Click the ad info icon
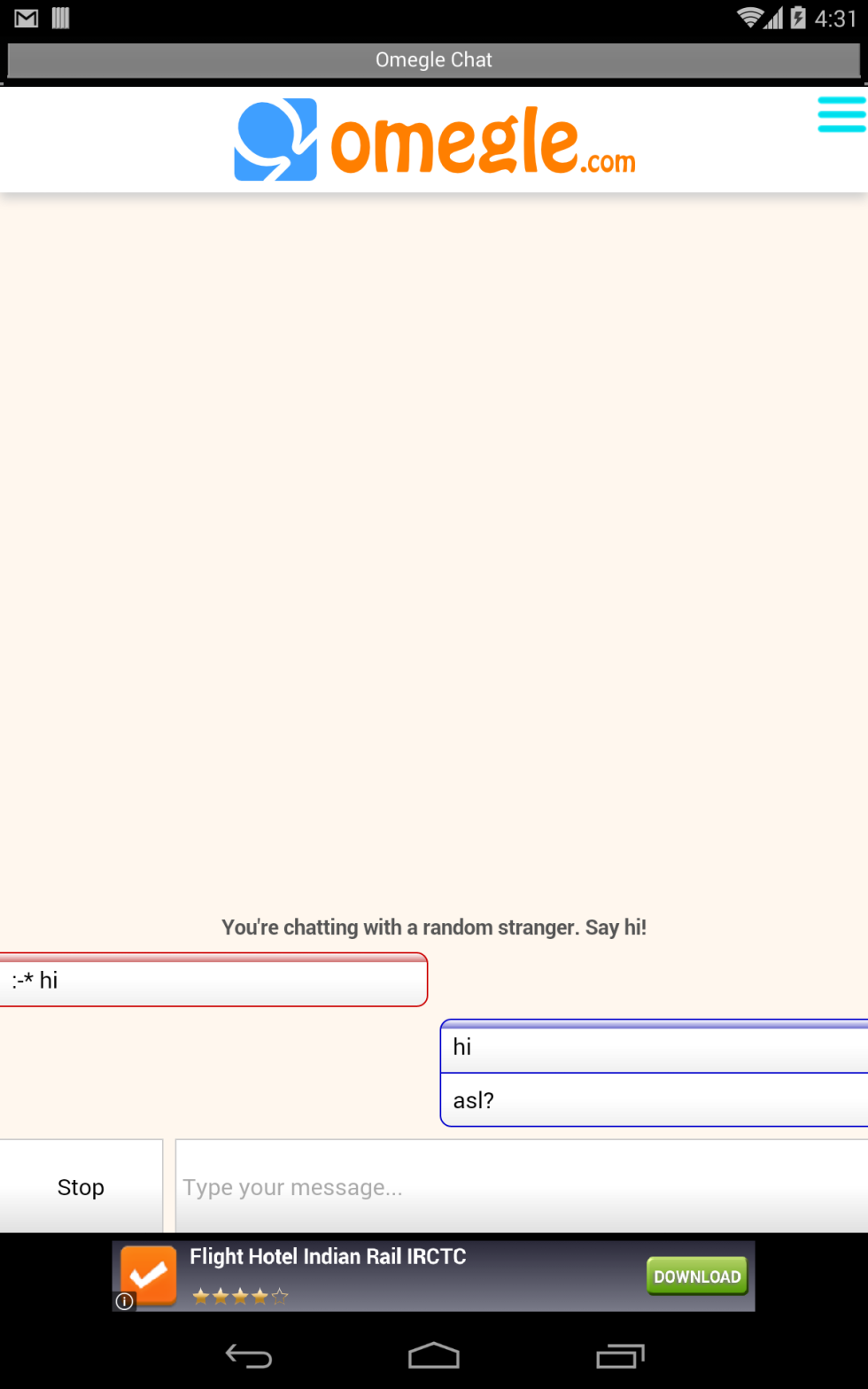The height and width of the screenshot is (1389, 868). tap(125, 1300)
